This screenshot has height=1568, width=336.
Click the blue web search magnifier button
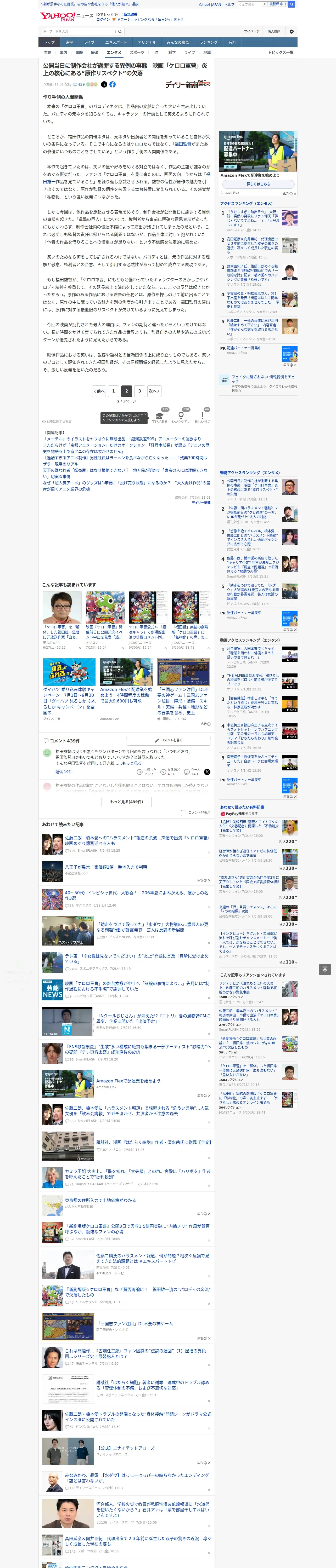coord(292,4)
